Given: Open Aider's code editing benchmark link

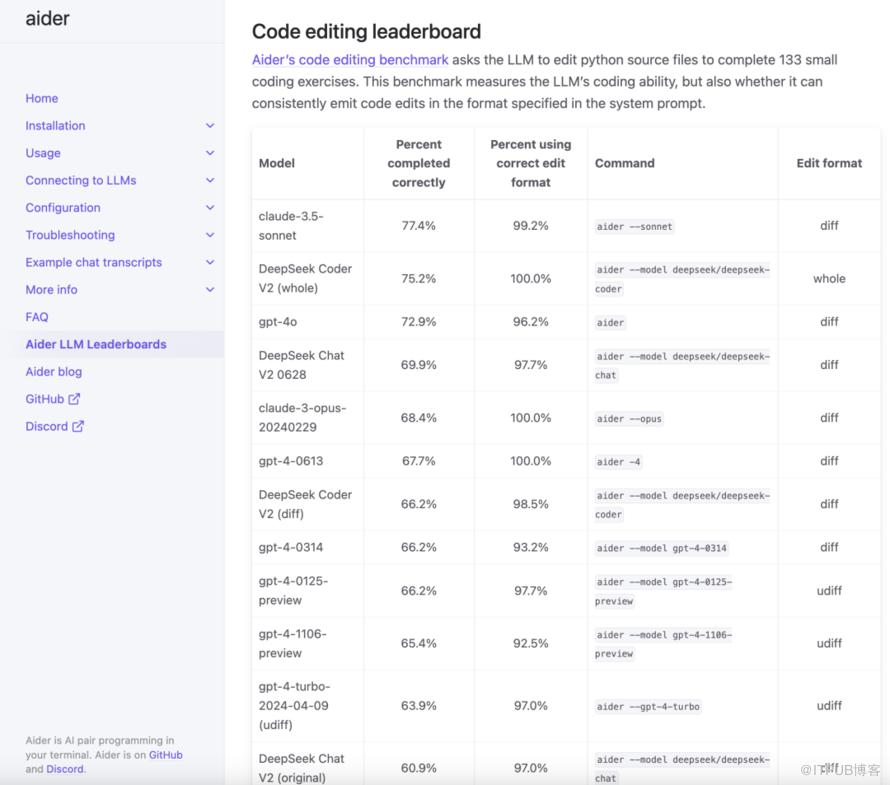Looking at the screenshot, I should 350,60.
